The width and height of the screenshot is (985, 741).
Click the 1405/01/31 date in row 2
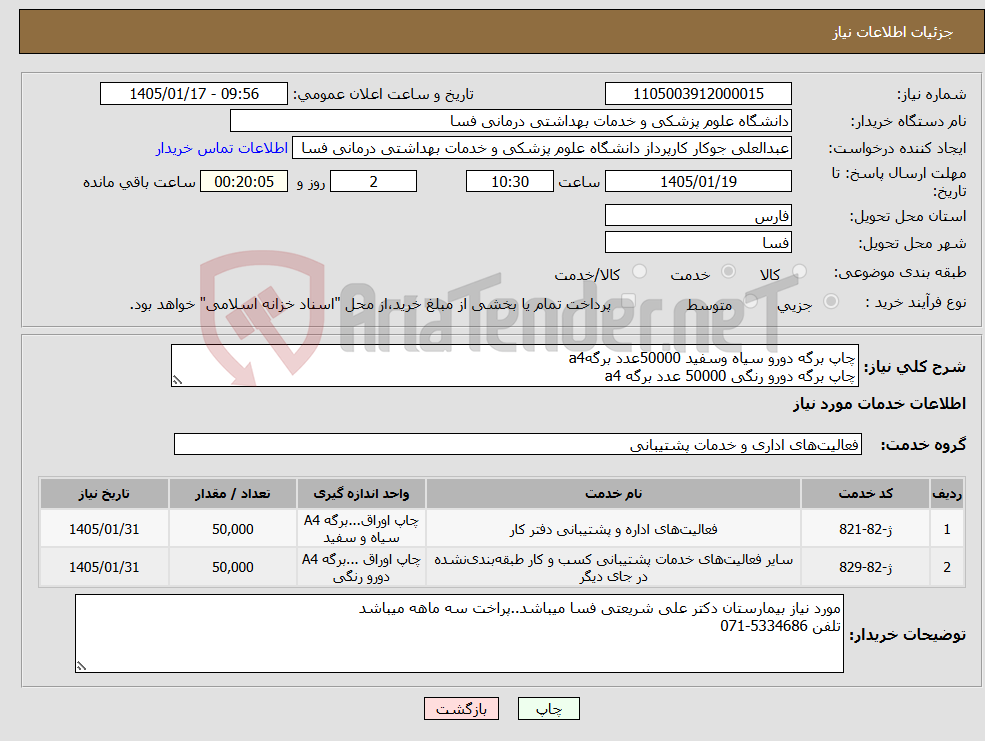coord(104,567)
